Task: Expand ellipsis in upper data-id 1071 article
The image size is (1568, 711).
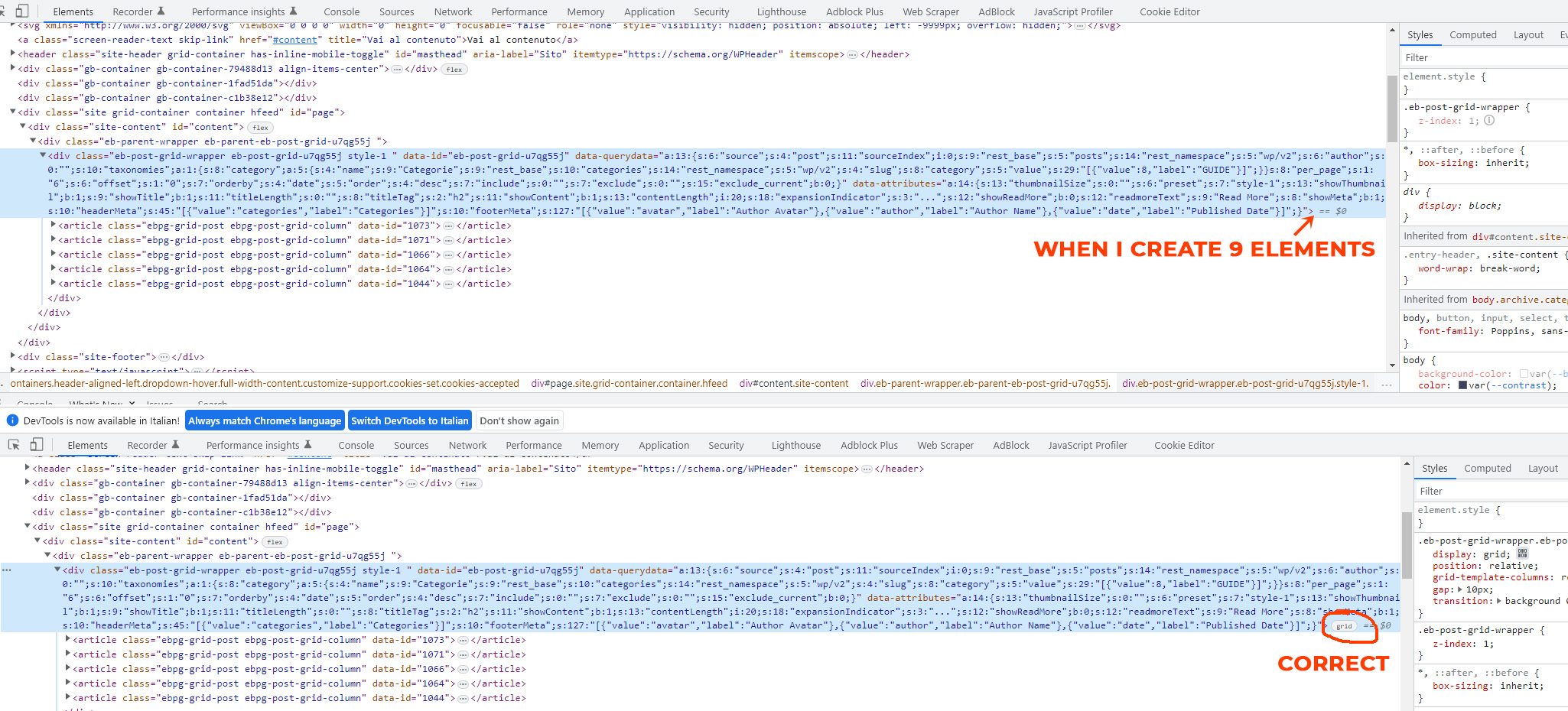Action: [x=449, y=240]
